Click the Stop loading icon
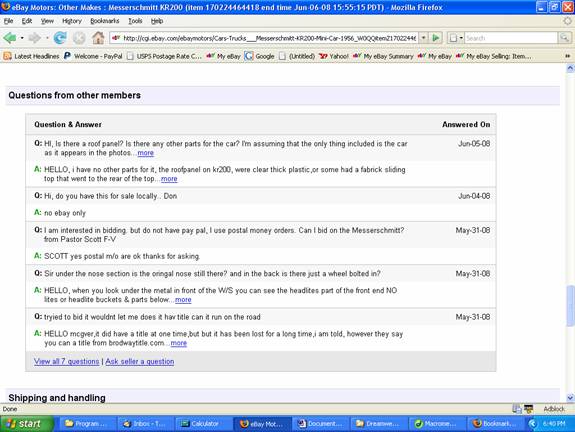 pyautogui.click(x=79, y=38)
